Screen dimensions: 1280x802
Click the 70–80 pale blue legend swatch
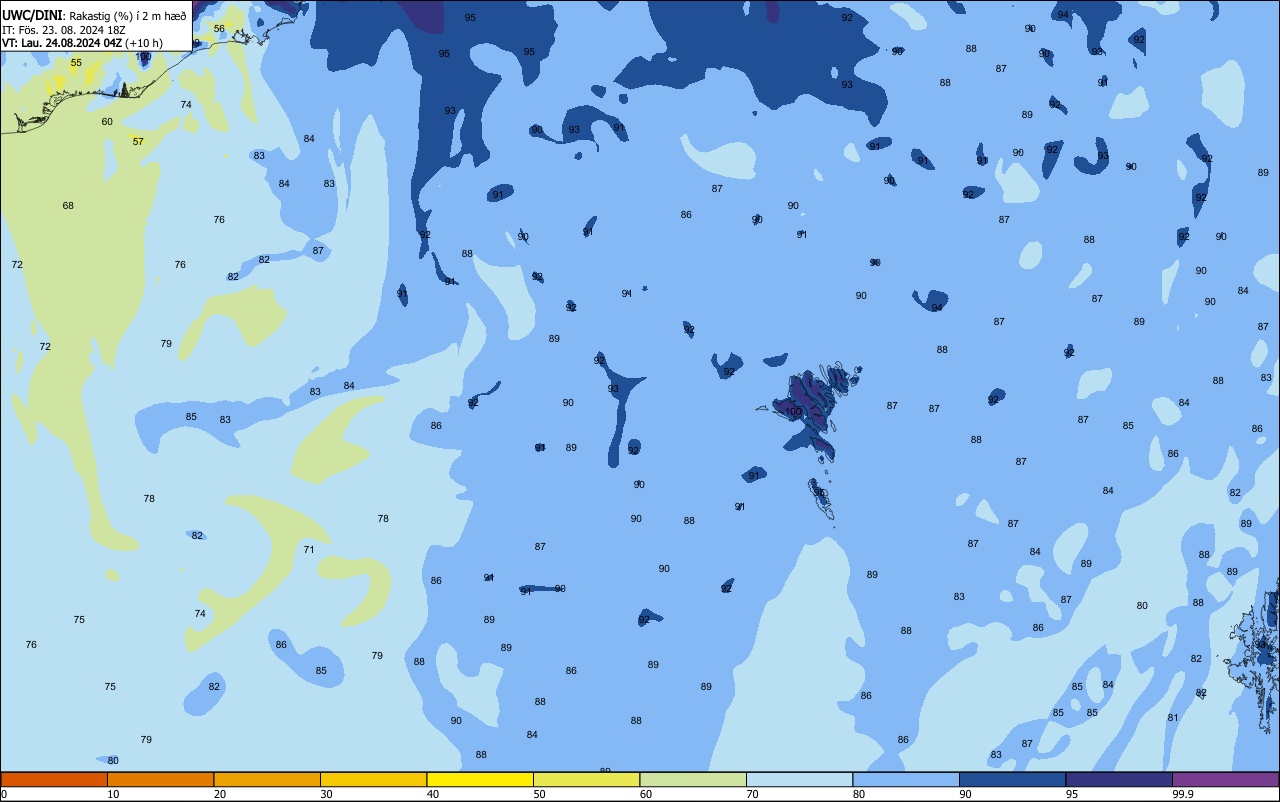click(799, 779)
